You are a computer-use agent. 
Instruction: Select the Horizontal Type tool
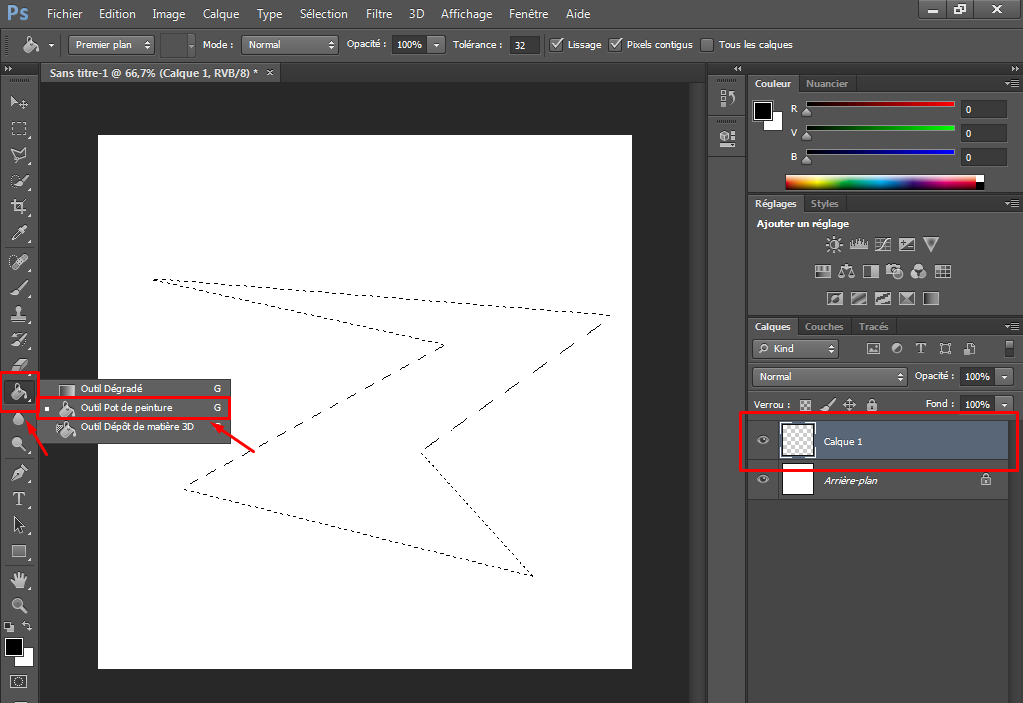[x=19, y=499]
